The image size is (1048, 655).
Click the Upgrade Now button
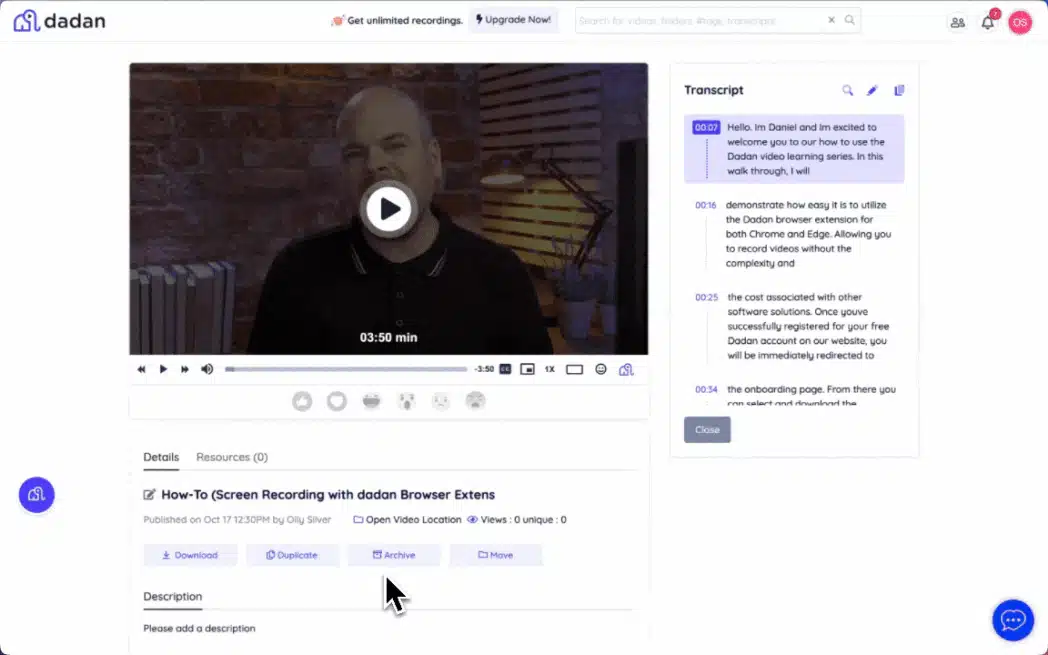(513, 19)
